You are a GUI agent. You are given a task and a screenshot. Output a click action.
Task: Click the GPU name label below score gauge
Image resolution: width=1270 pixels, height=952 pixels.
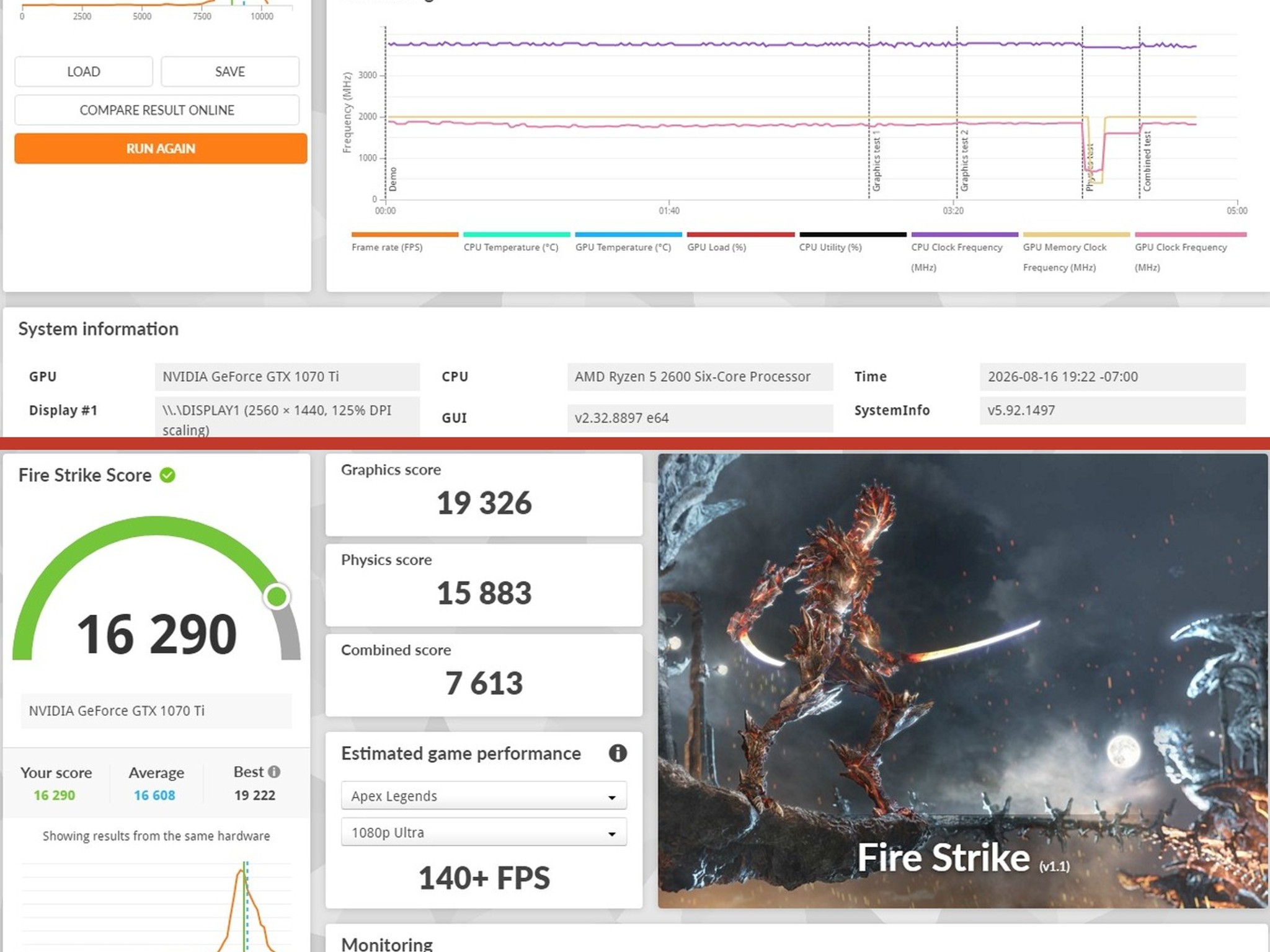coord(156,711)
